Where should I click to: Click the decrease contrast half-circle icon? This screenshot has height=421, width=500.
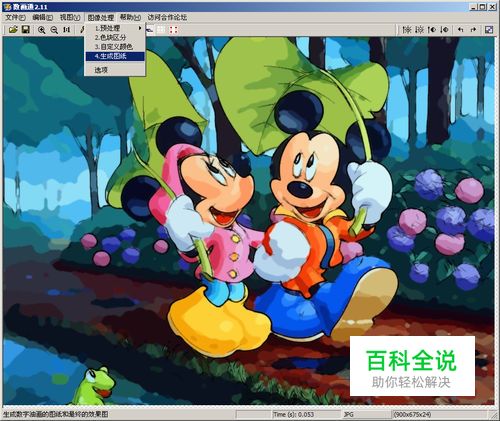click(x=444, y=30)
